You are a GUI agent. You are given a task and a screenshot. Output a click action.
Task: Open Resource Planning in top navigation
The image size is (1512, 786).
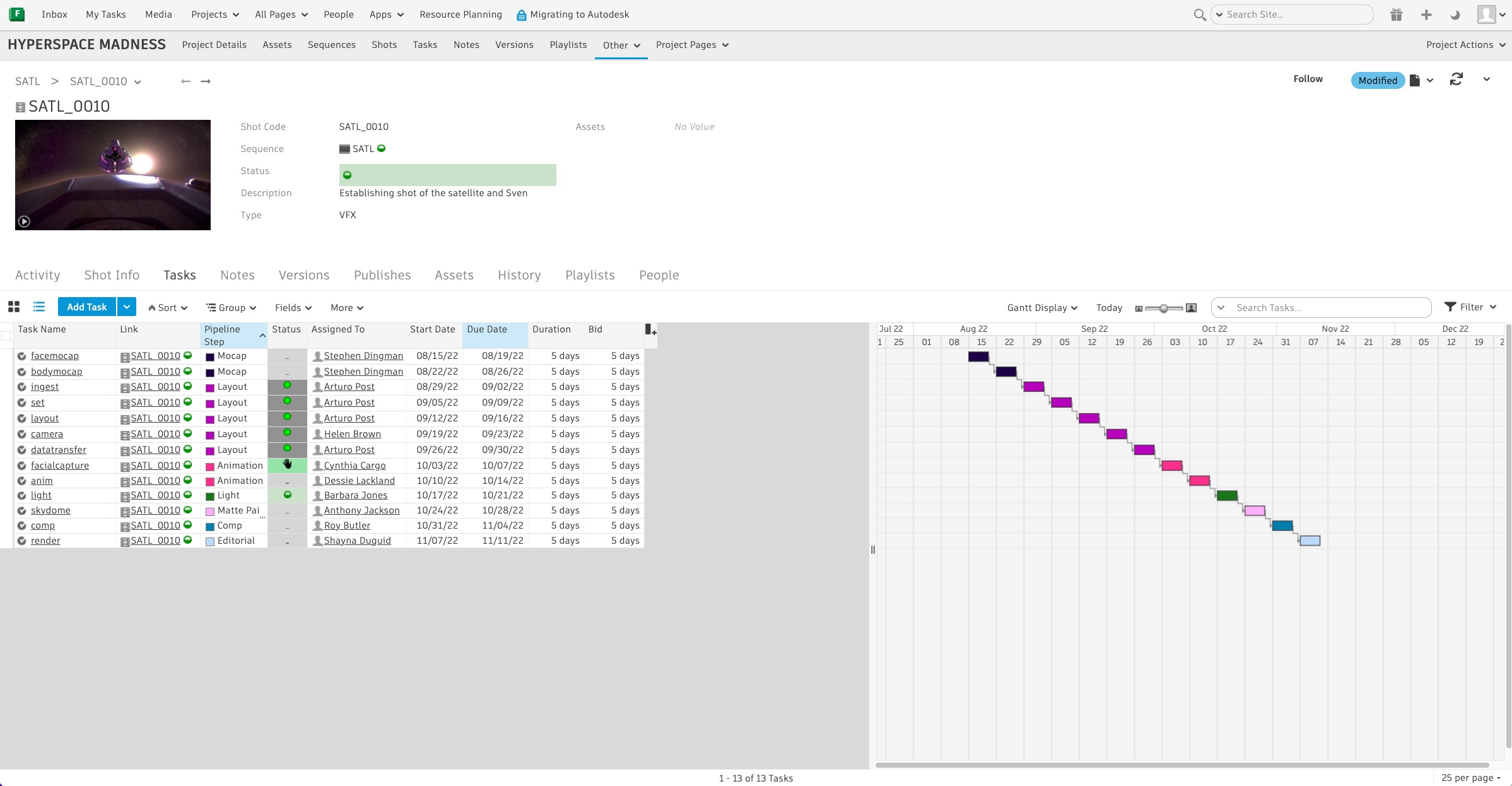pos(460,15)
